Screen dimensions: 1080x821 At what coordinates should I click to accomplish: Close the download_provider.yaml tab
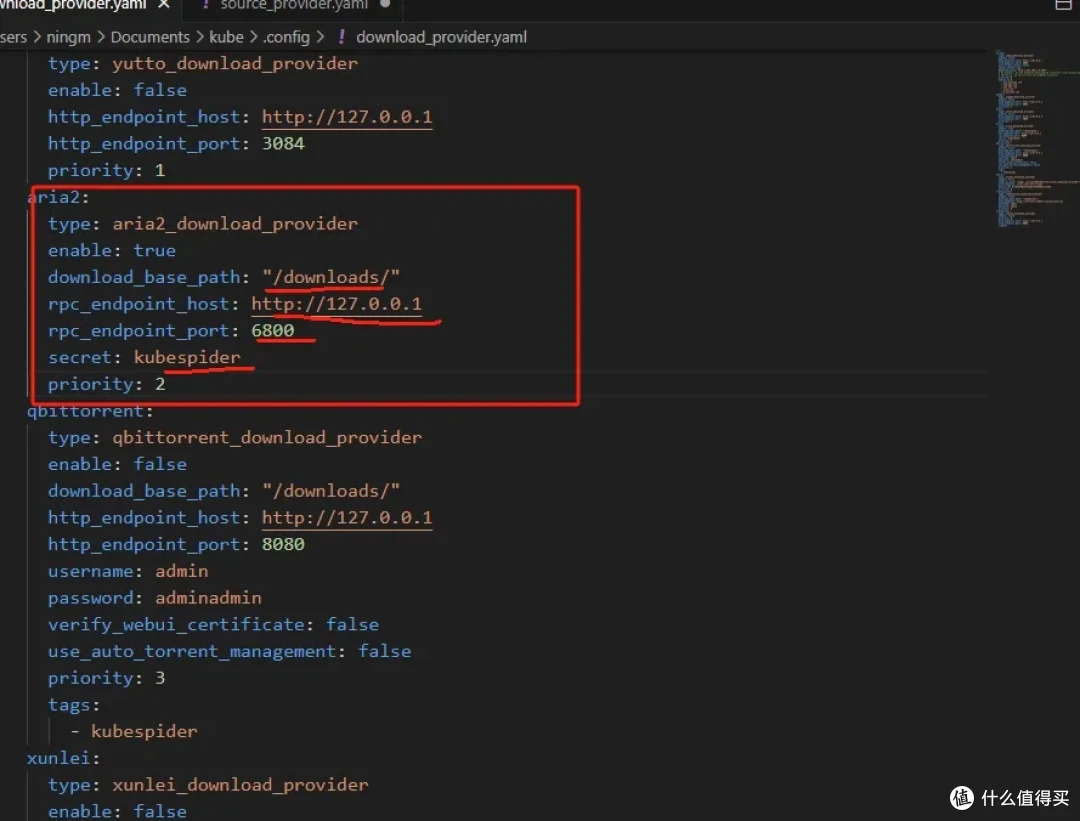[x=163, y=5]
